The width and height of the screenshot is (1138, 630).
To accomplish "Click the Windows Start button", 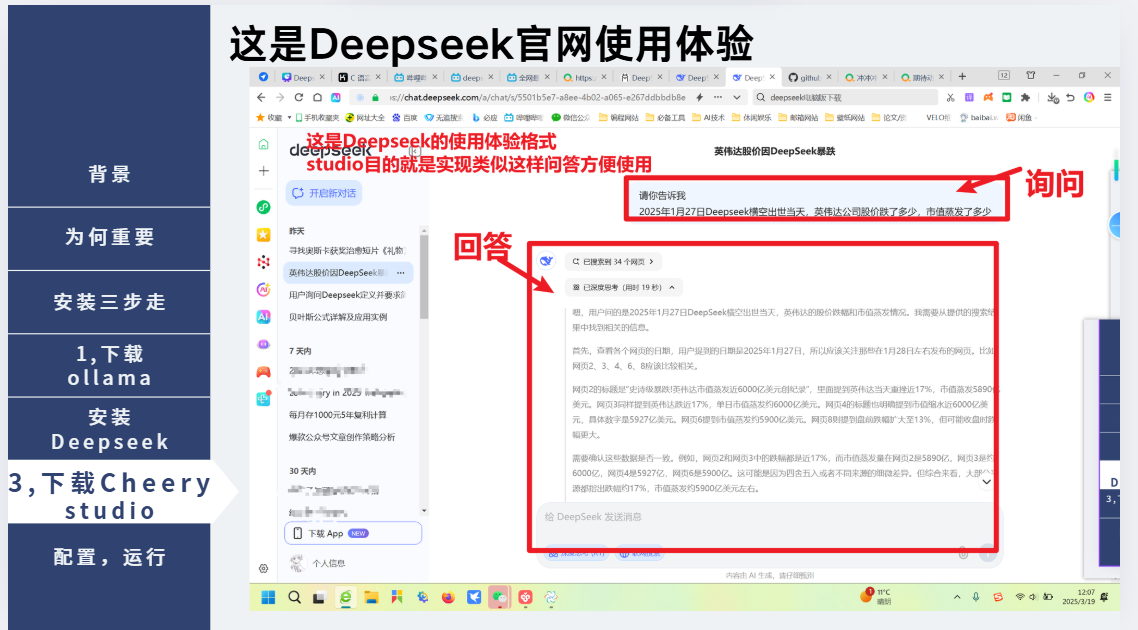I will 268,597.
